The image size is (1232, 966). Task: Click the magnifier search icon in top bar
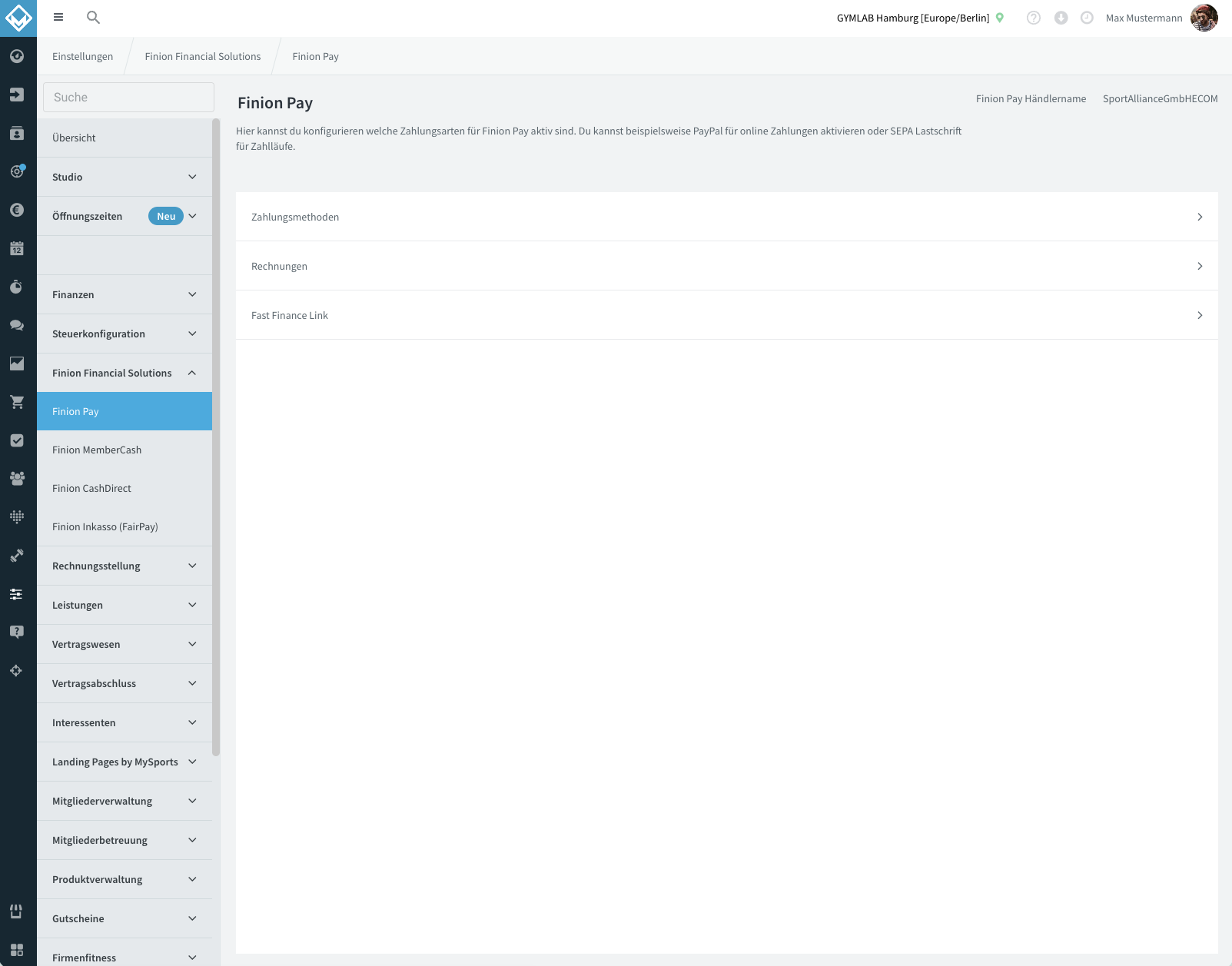pos(93,17)
